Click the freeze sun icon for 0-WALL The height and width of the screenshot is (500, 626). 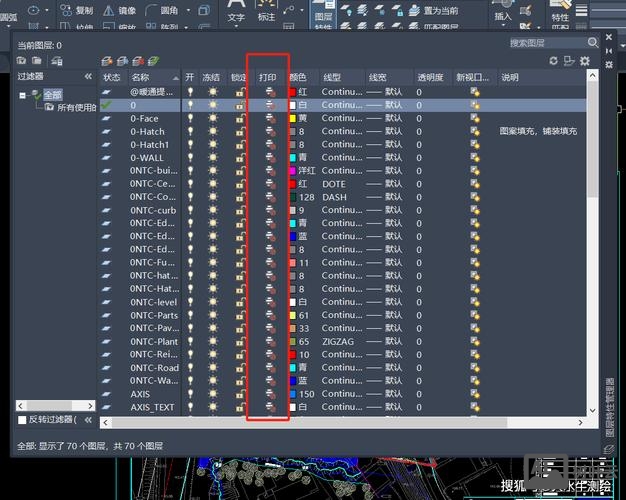pyautogui.click(x=212, y=157)
